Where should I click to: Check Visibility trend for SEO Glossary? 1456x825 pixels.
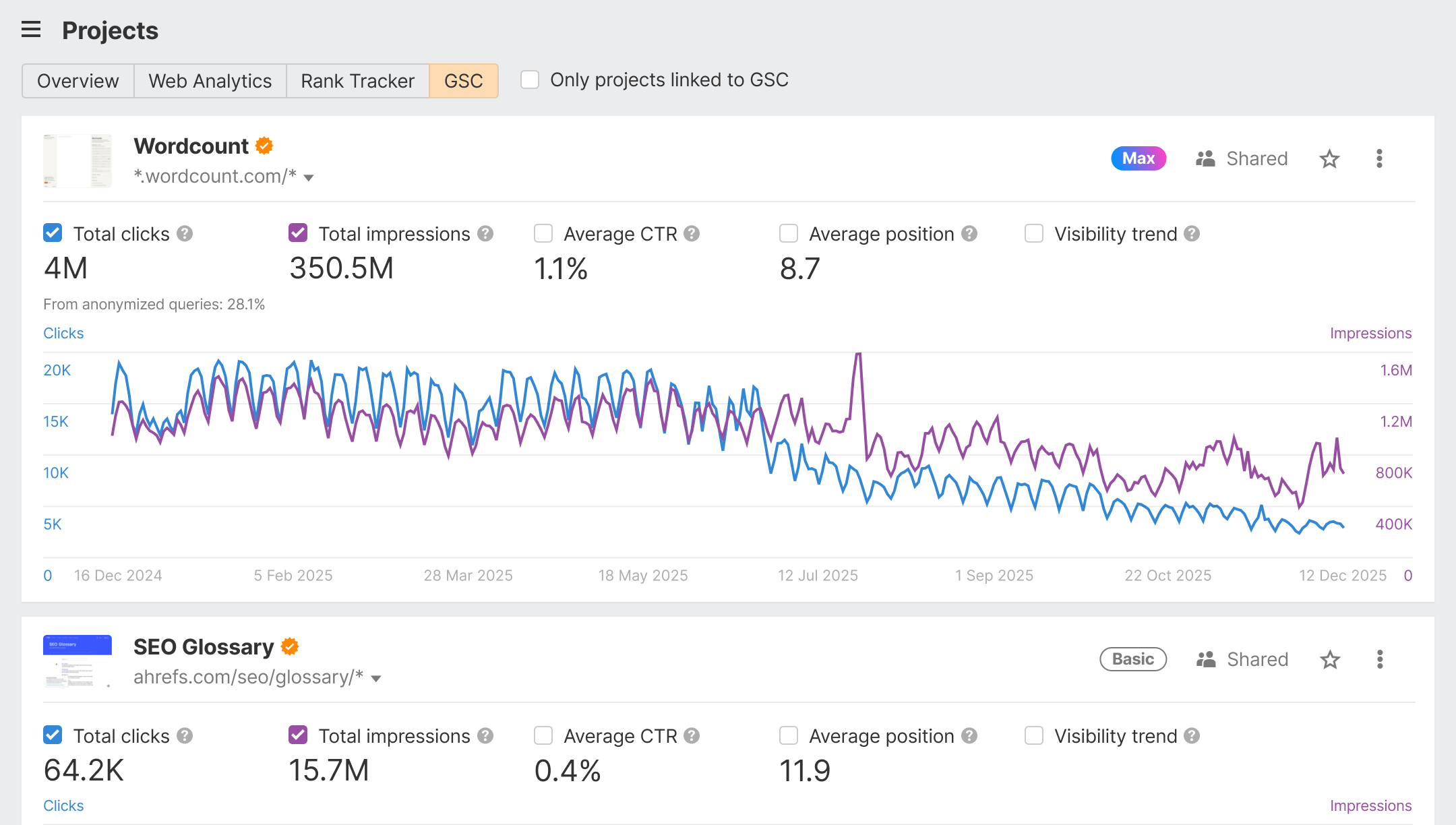pyautogui.click(x=1034, y=735)
